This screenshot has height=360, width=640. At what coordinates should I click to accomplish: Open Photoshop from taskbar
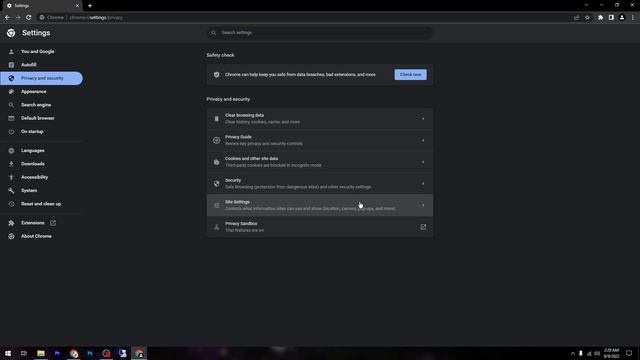[90, 353]
